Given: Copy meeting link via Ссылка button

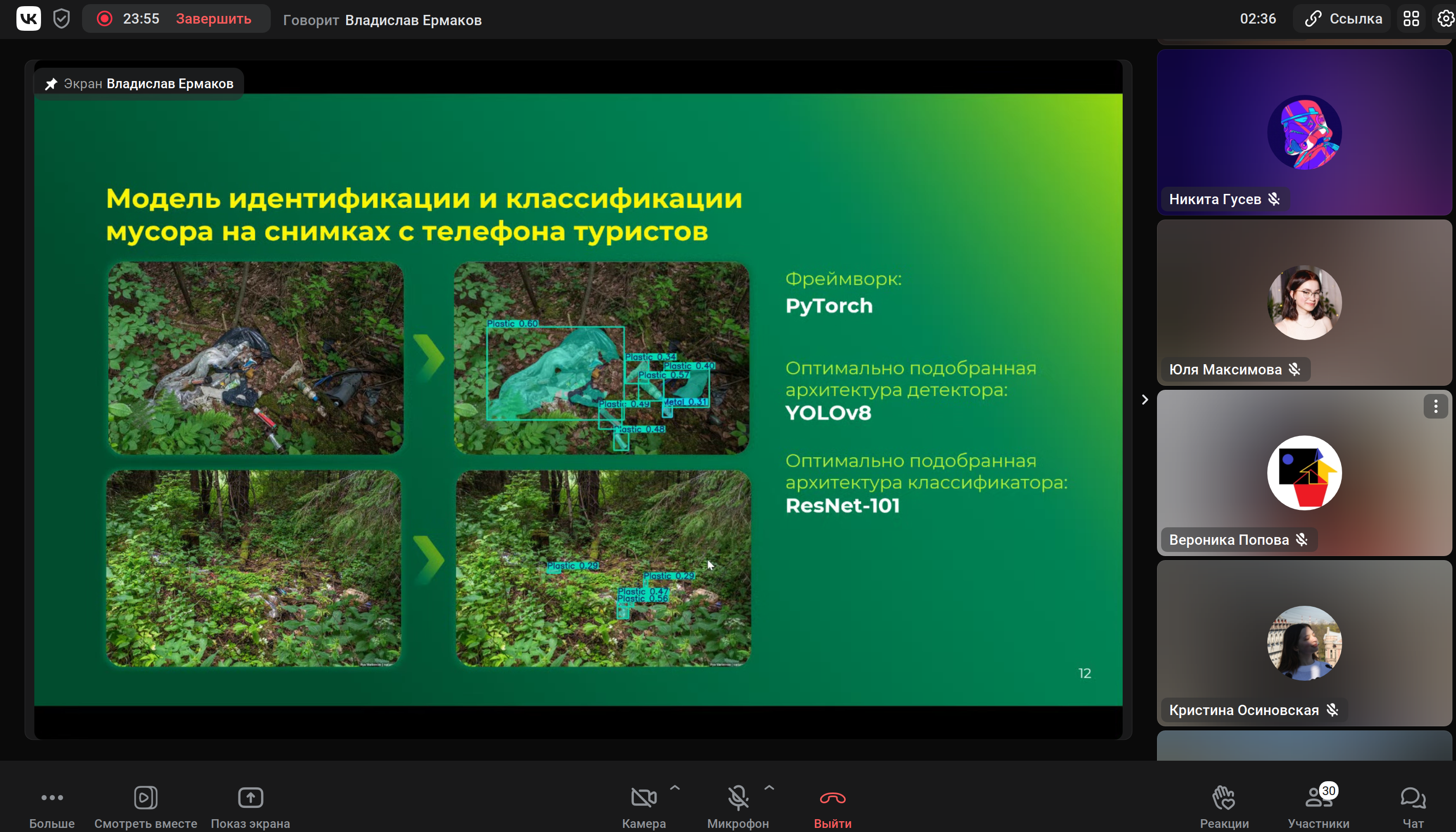Looking at the screenshot, I should coord(1344,19).
